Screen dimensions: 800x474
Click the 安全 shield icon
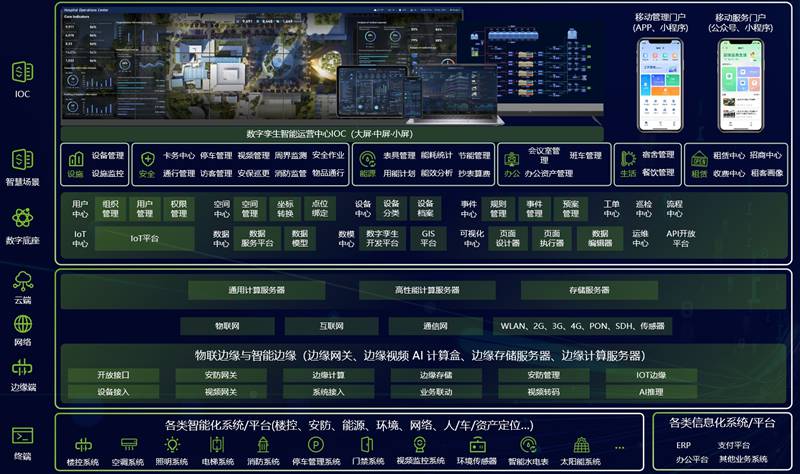tap(147, 159)
